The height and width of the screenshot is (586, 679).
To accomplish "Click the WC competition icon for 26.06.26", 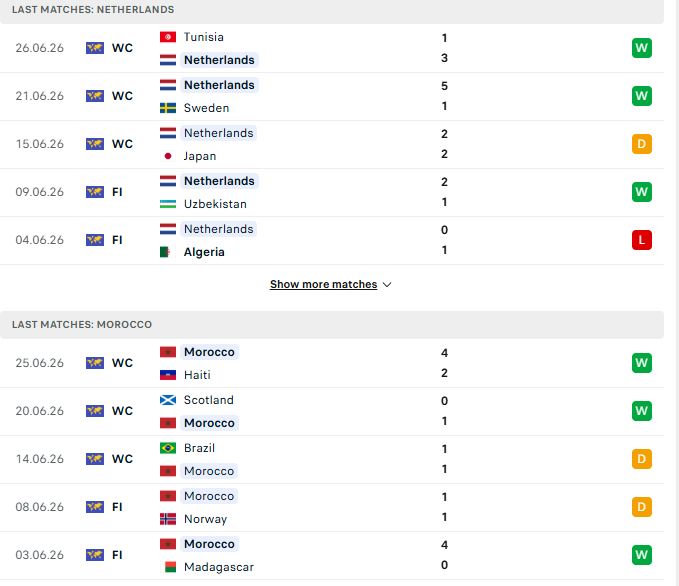I will tap(95, 48).
